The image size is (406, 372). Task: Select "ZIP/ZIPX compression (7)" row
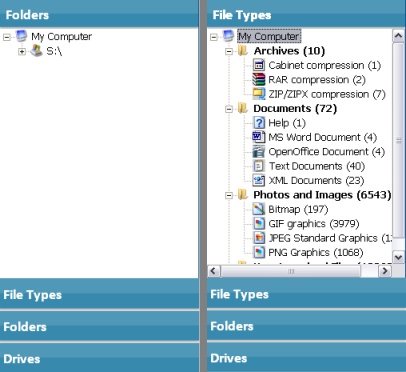327,94
